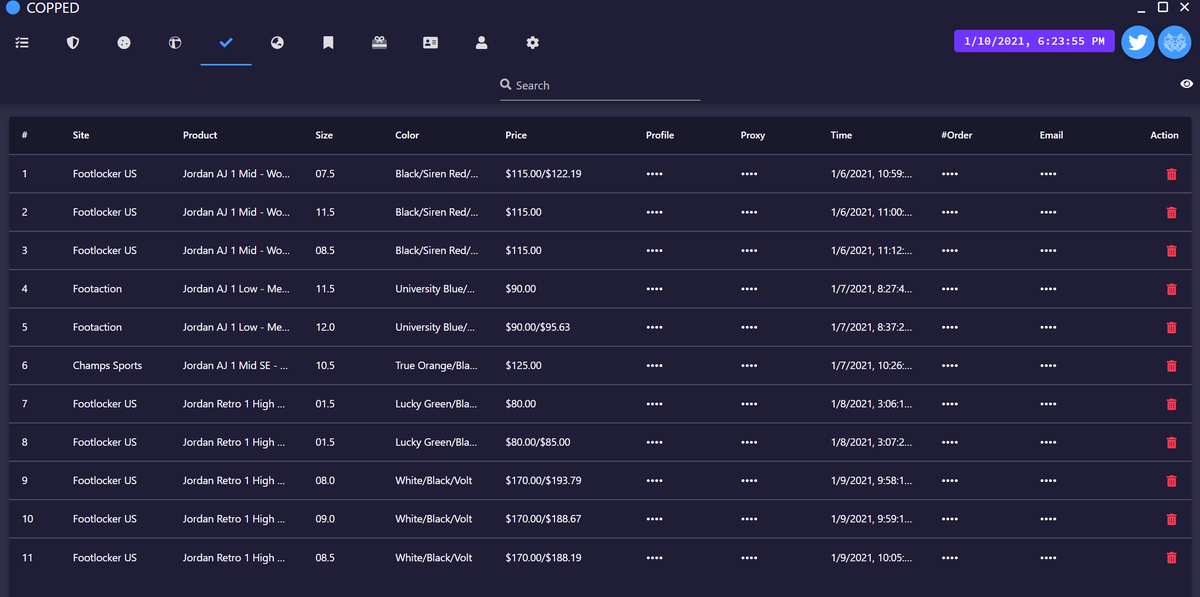This screenshot has width=1200, height=597.
Task: Open the tasks list tab
Action: tap(22, 43)
